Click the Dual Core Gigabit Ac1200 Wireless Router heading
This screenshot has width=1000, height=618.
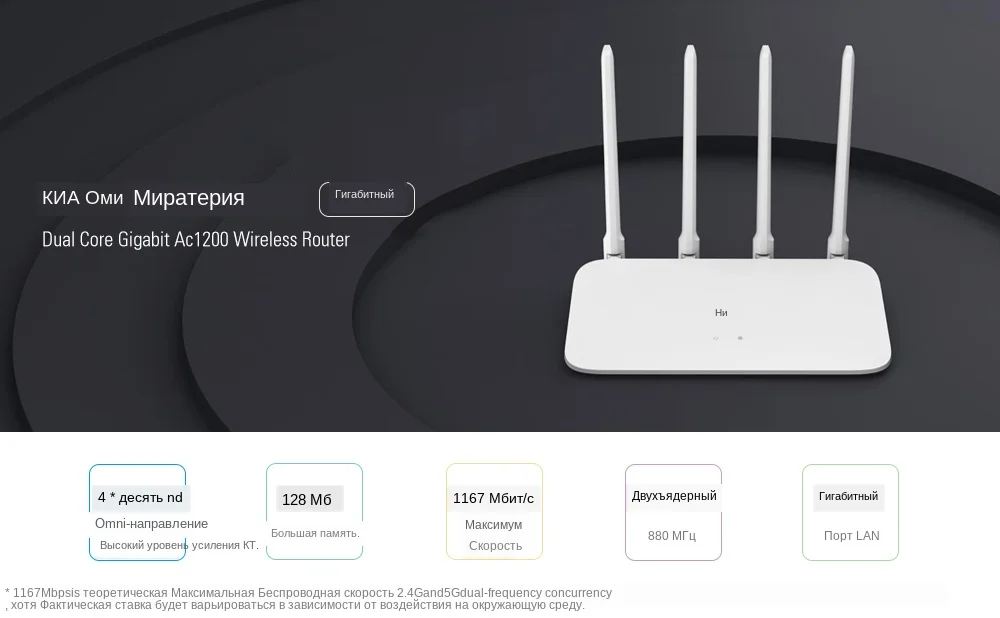[x=196, y=239]
